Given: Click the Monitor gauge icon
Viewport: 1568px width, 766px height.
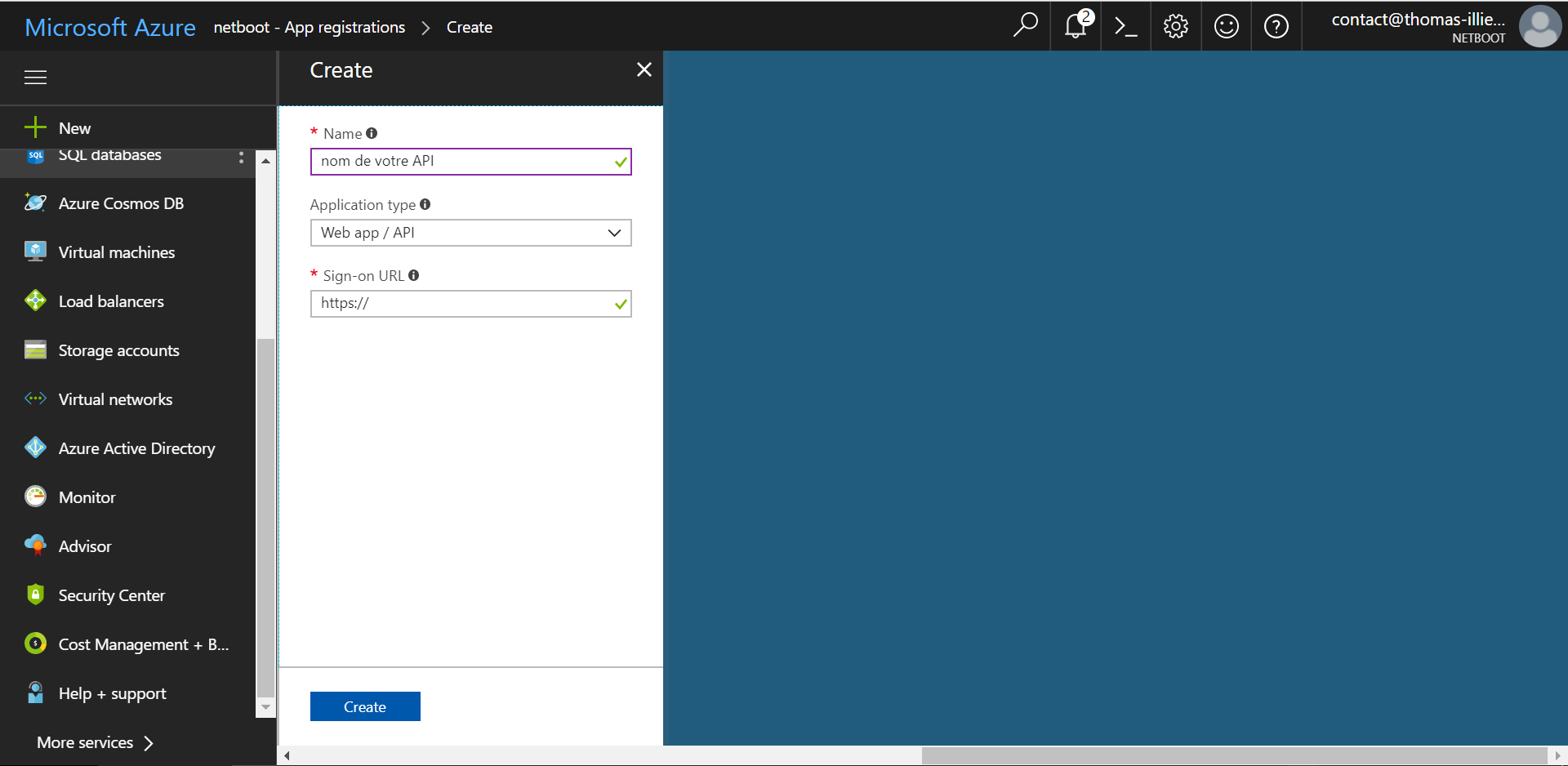Looking at the screenshot, I should coord(35,497).
